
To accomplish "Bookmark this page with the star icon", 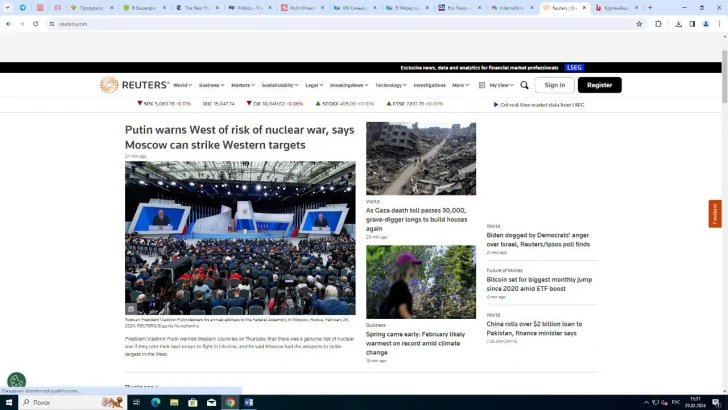I will tap(639, 24).
